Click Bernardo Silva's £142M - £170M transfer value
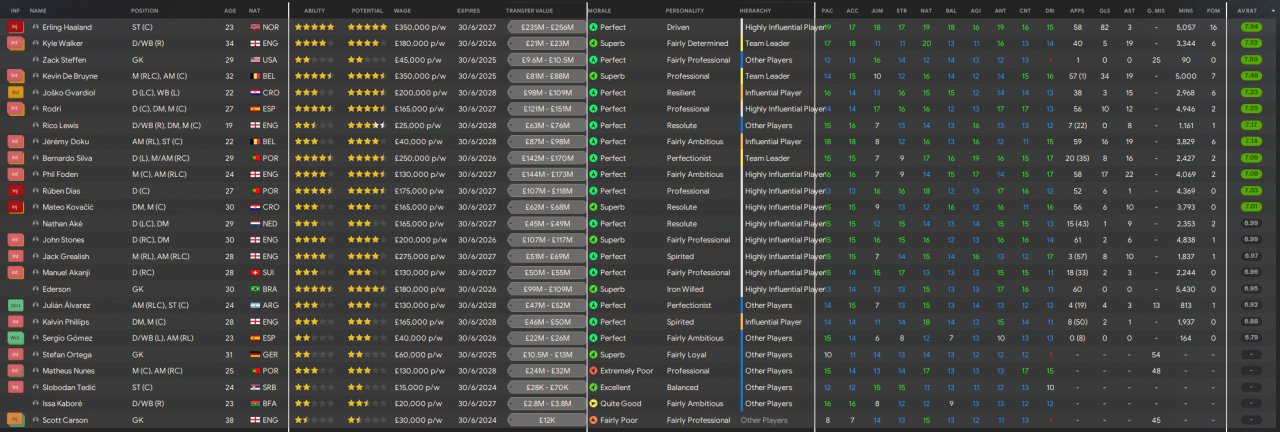 [547, 158]
